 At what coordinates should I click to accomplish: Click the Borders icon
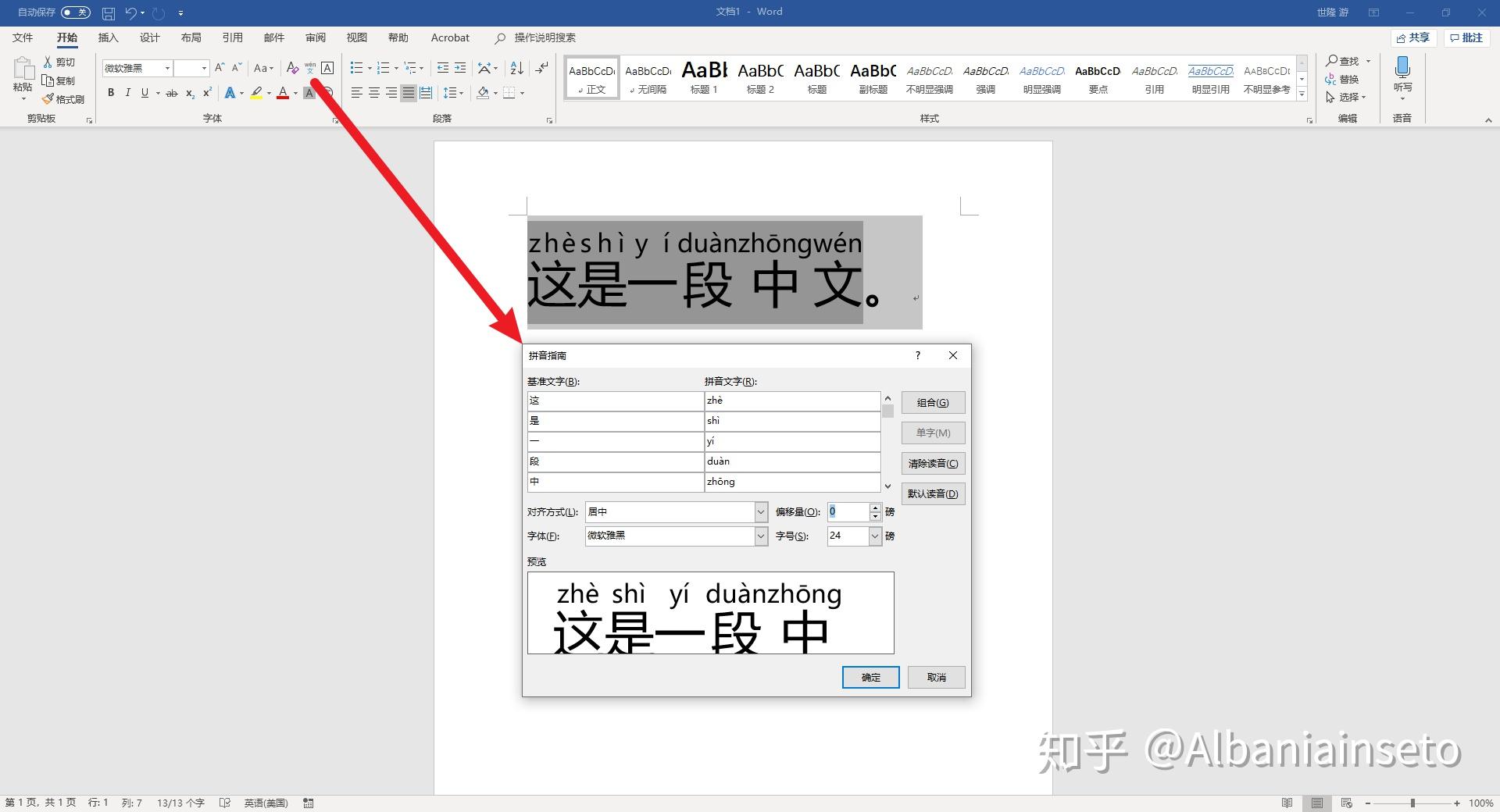point(509,93)
